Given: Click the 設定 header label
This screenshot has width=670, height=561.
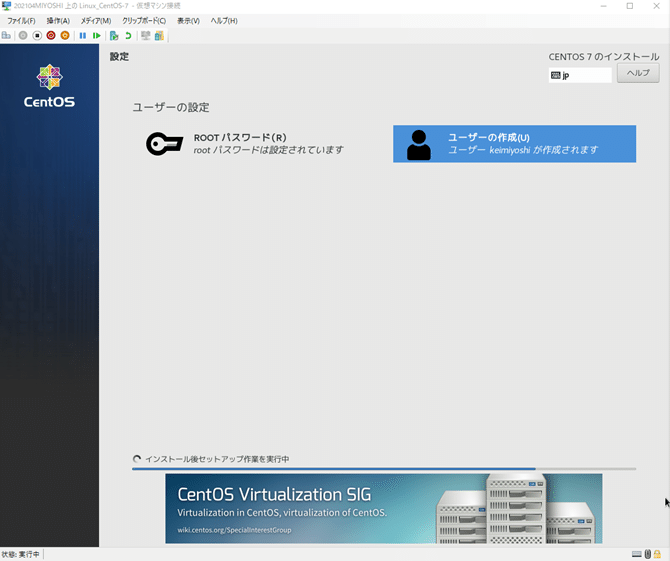Looking at the screenshot, I should pyautogui.click(x=119, y=56).
